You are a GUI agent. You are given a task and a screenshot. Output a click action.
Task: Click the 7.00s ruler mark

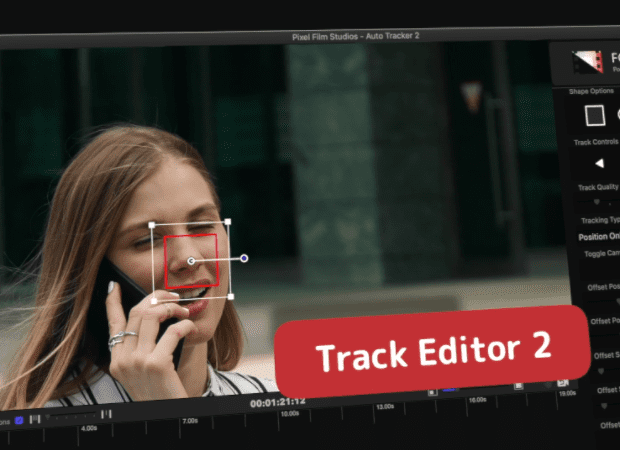[x=190, y=421]
